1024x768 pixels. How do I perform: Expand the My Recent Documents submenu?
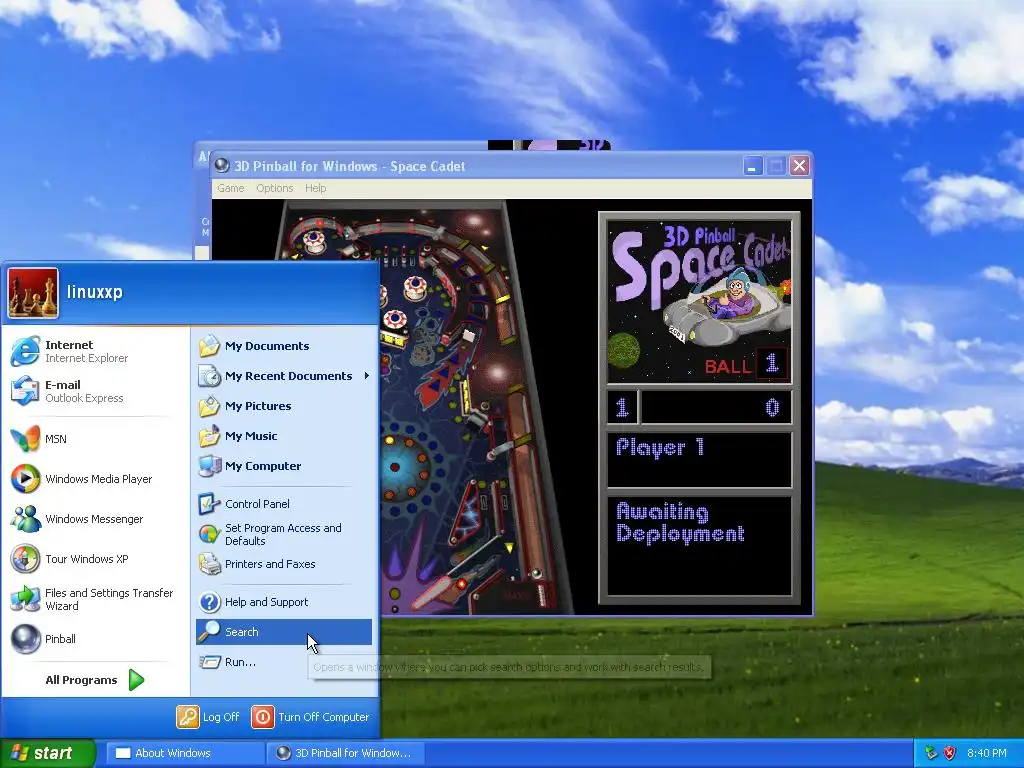click(x=283, y=376)
